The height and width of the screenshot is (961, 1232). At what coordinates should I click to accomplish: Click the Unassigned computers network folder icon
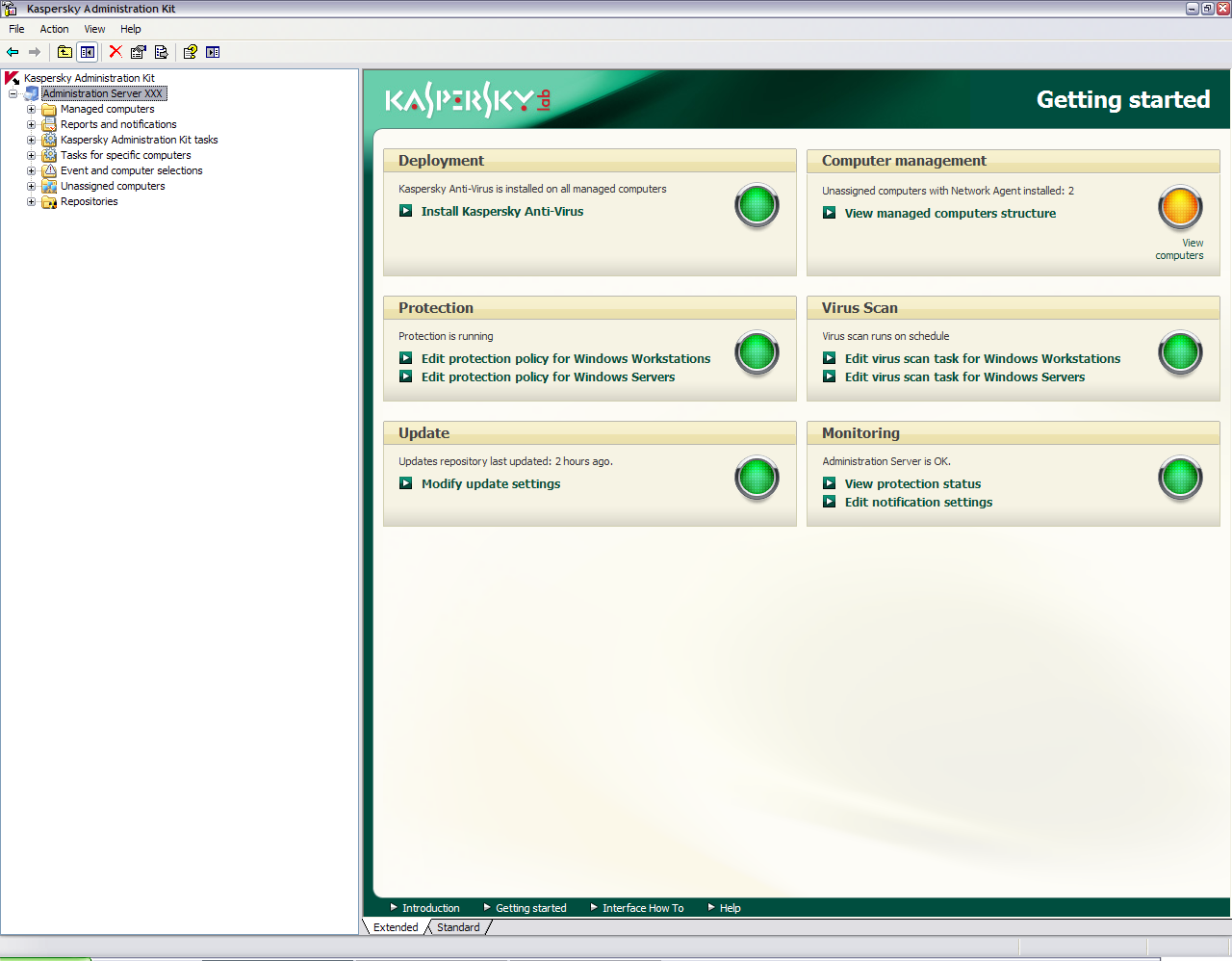(x=49, y=186)
